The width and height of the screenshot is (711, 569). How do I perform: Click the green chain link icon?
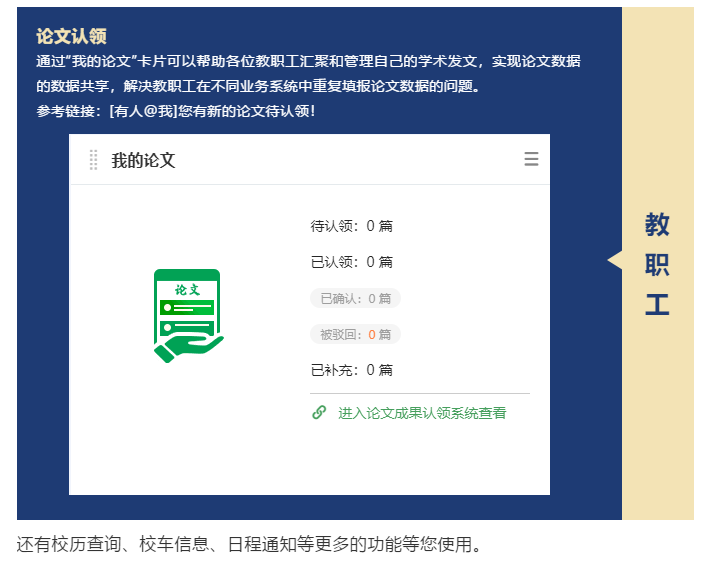319,412
